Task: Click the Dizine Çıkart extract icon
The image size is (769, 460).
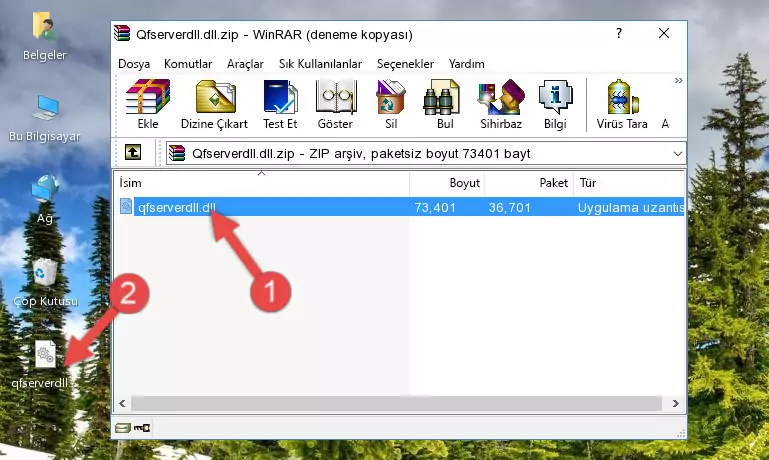Action: [x=214, y=104]
